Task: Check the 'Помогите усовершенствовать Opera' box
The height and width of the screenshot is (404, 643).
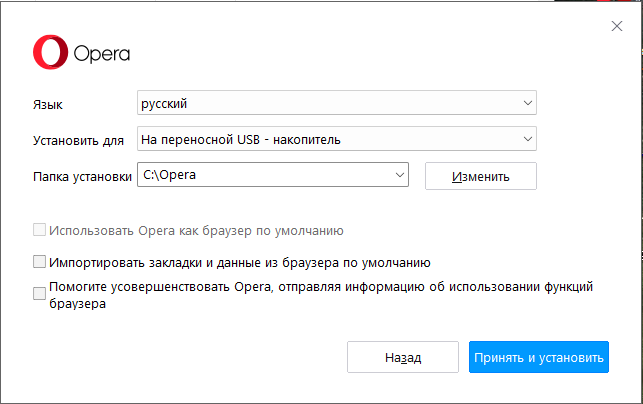Action: (40, 293)
